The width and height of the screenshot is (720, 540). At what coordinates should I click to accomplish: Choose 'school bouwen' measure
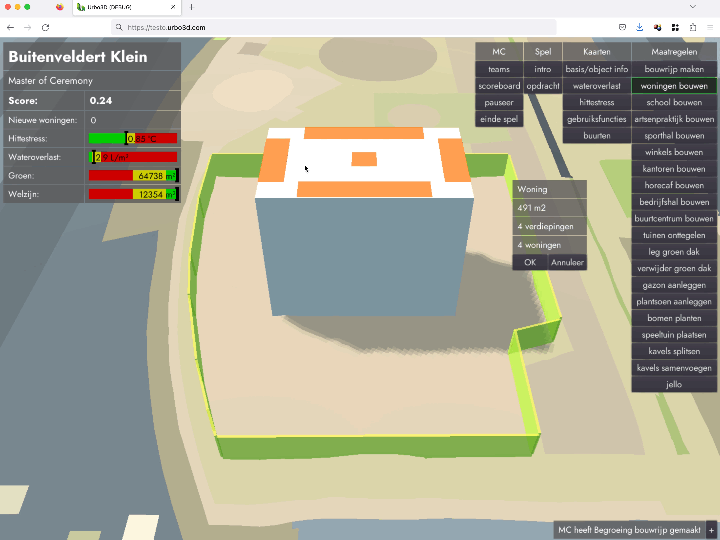[674, 102]
